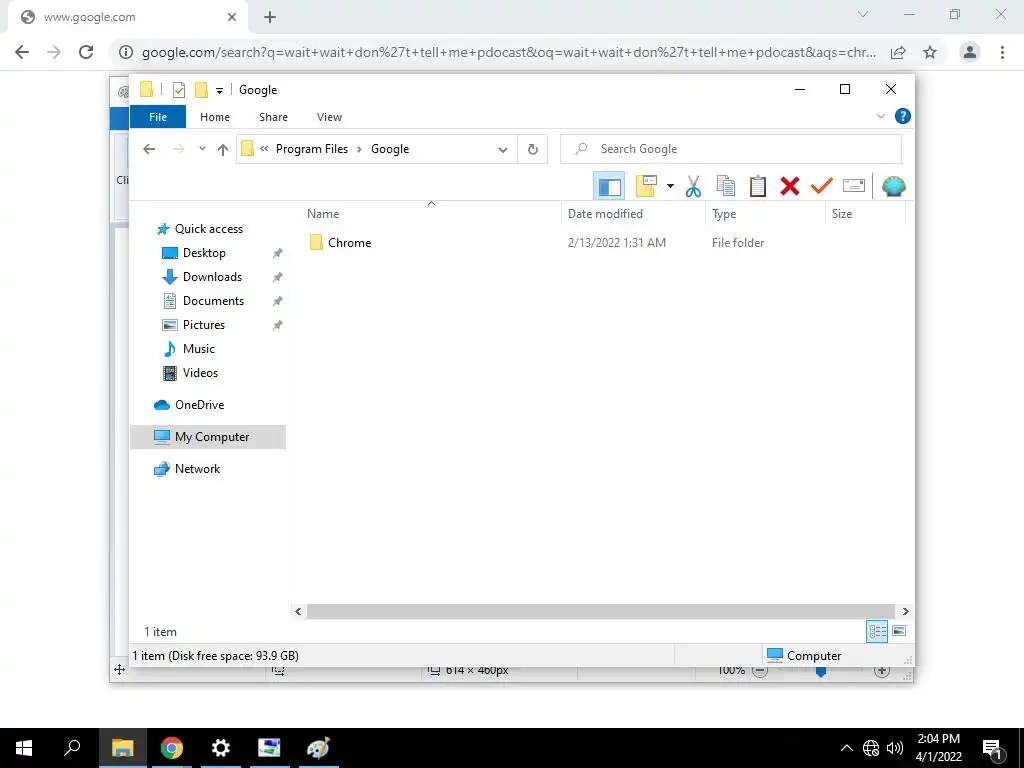Click Program Files in the address path
The image size is (1024, 768).
click(x=312, y=149)
